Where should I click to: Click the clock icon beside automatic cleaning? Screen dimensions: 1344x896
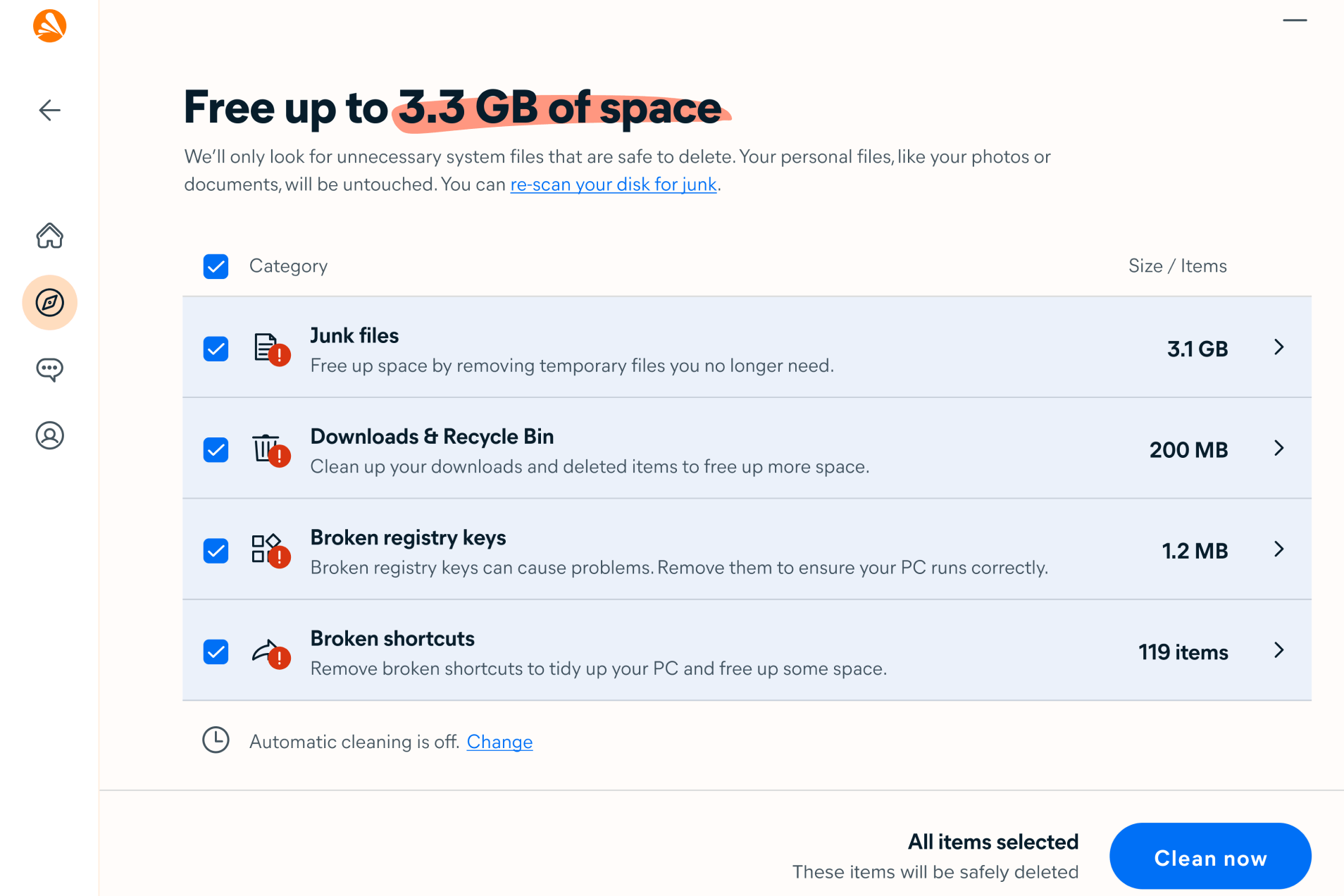point(216,740)
